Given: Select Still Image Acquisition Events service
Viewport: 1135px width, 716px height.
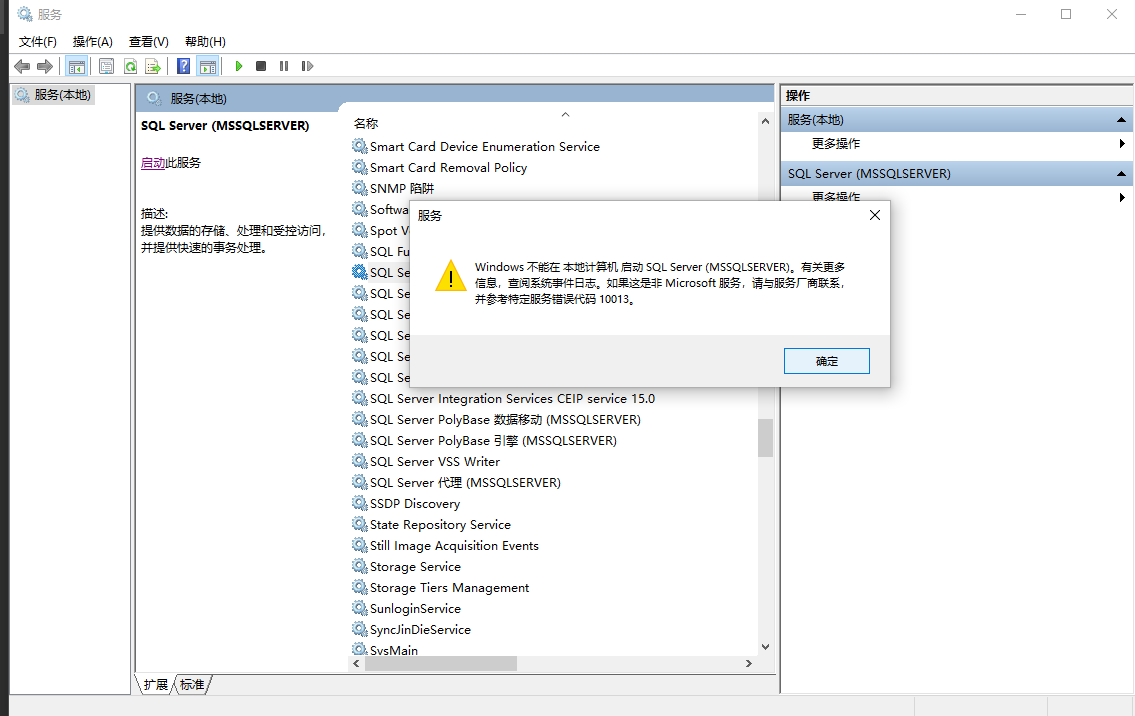Looking at the screenshot, I should pyautogui.click(x=445, y=545).
